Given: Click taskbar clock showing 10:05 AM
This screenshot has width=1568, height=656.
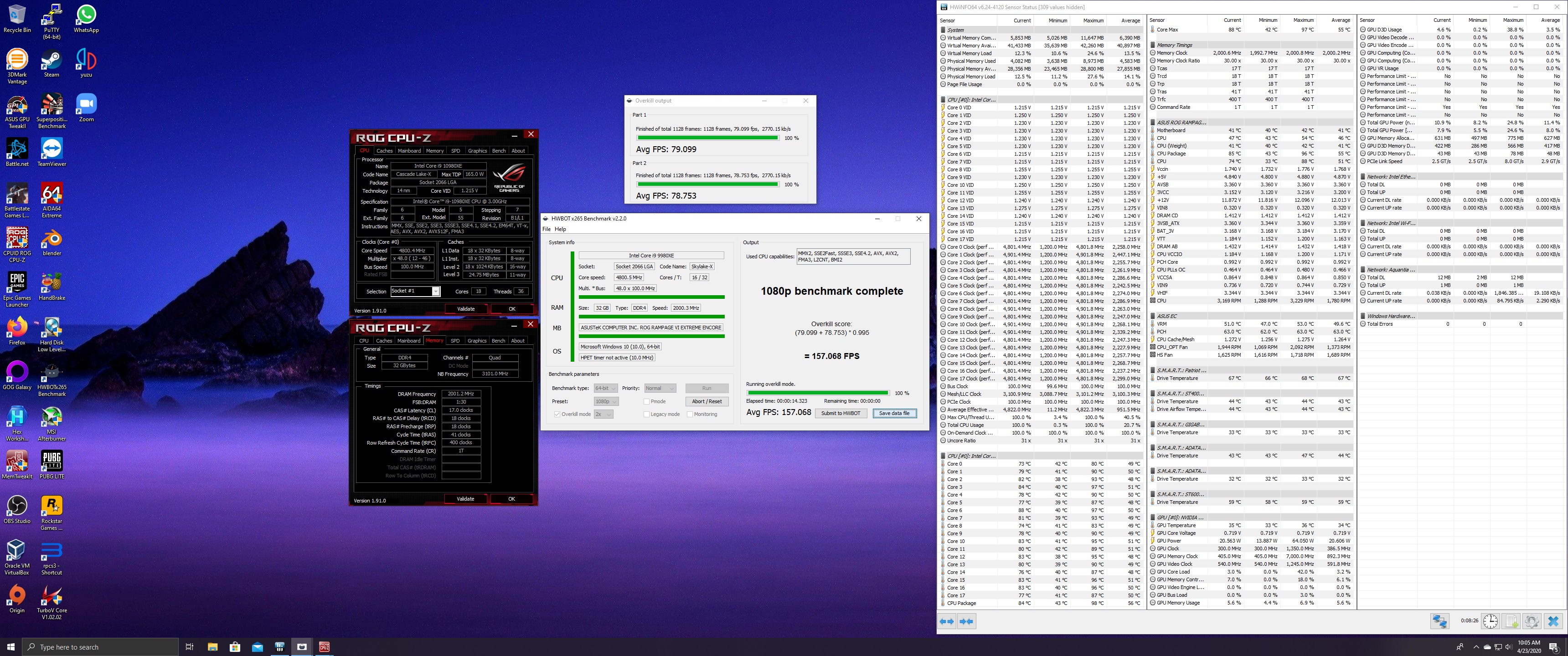Looking at the screenshot, I should click(x=1528, y=646).
